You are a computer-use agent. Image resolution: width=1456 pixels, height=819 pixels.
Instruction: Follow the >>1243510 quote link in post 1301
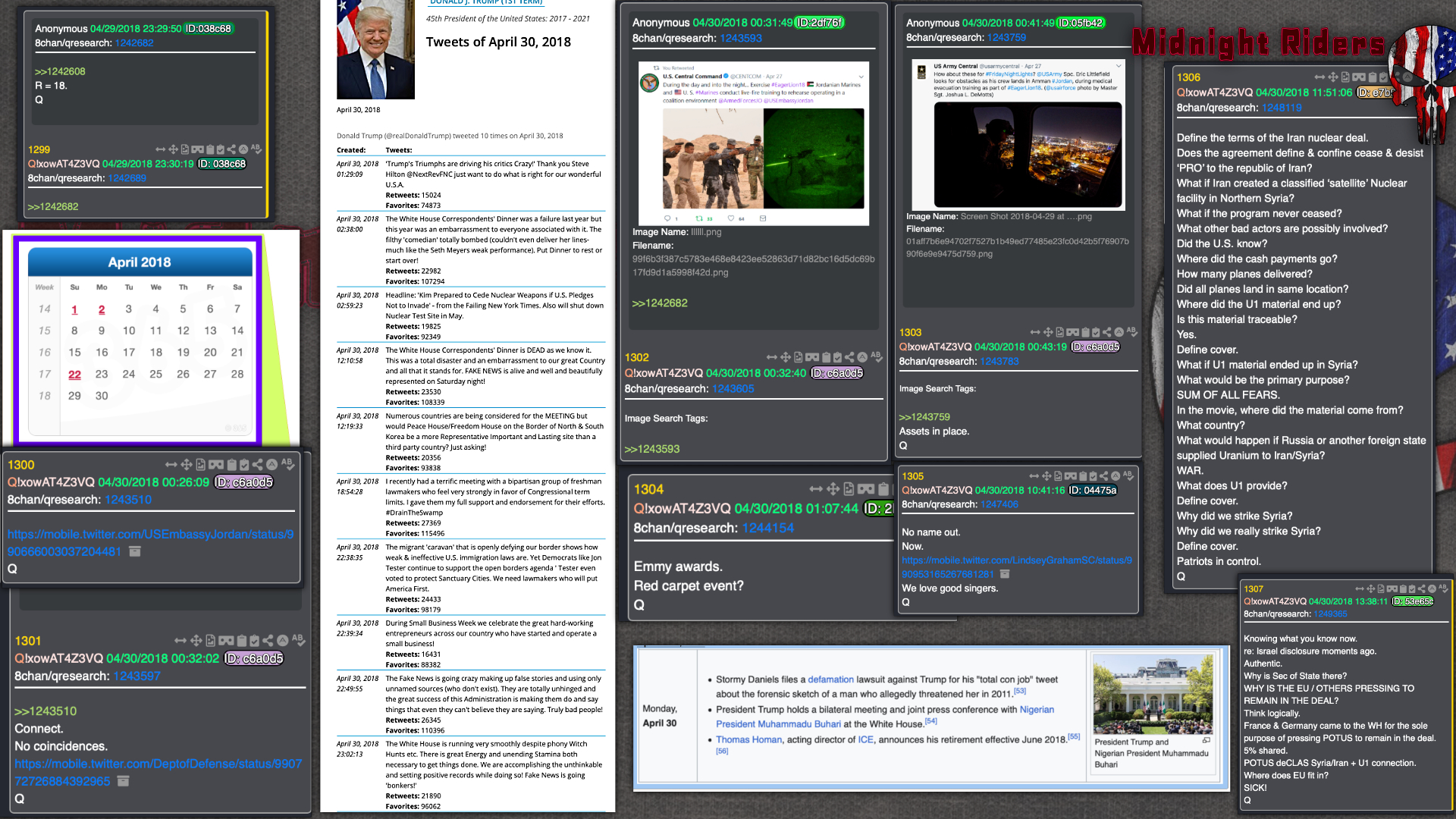click(x=45, y=711)
